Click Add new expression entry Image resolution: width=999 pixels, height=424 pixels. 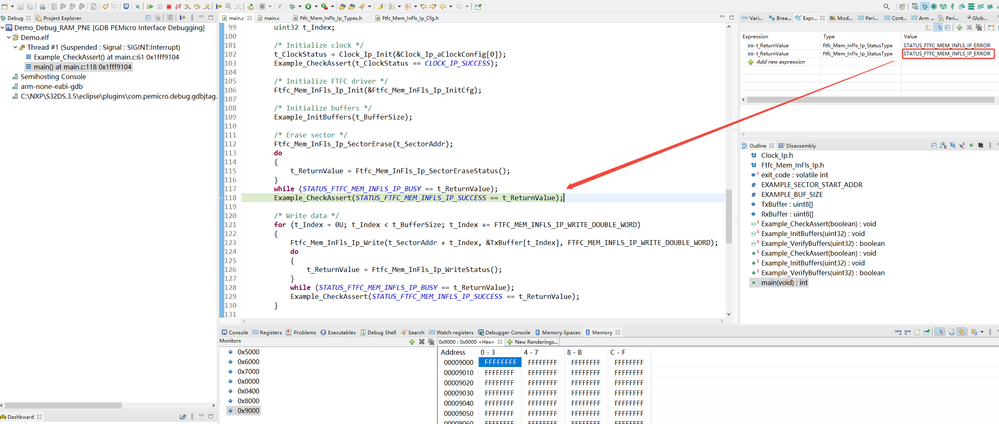(779, 62)
